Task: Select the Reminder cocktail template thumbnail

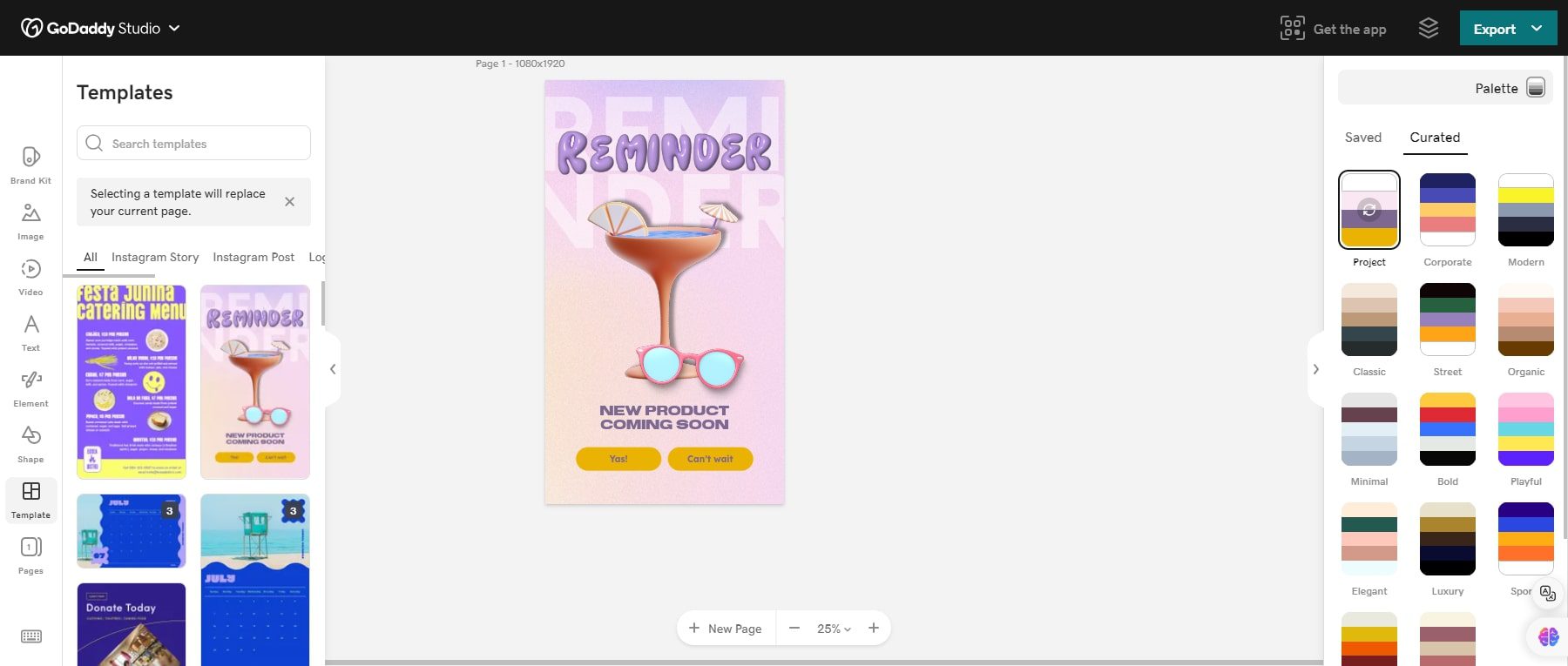Action: 255,382
